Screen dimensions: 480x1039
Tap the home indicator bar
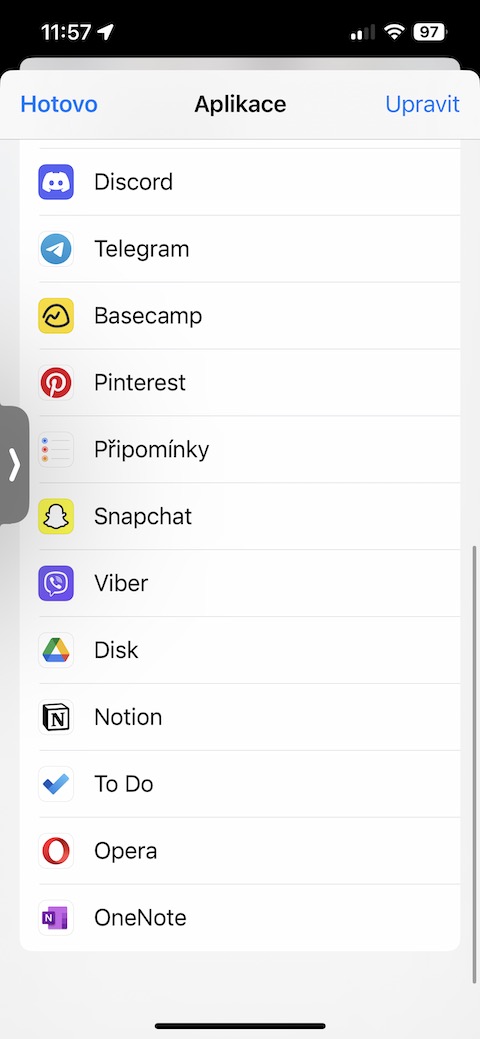click(x=240, y=1026)
